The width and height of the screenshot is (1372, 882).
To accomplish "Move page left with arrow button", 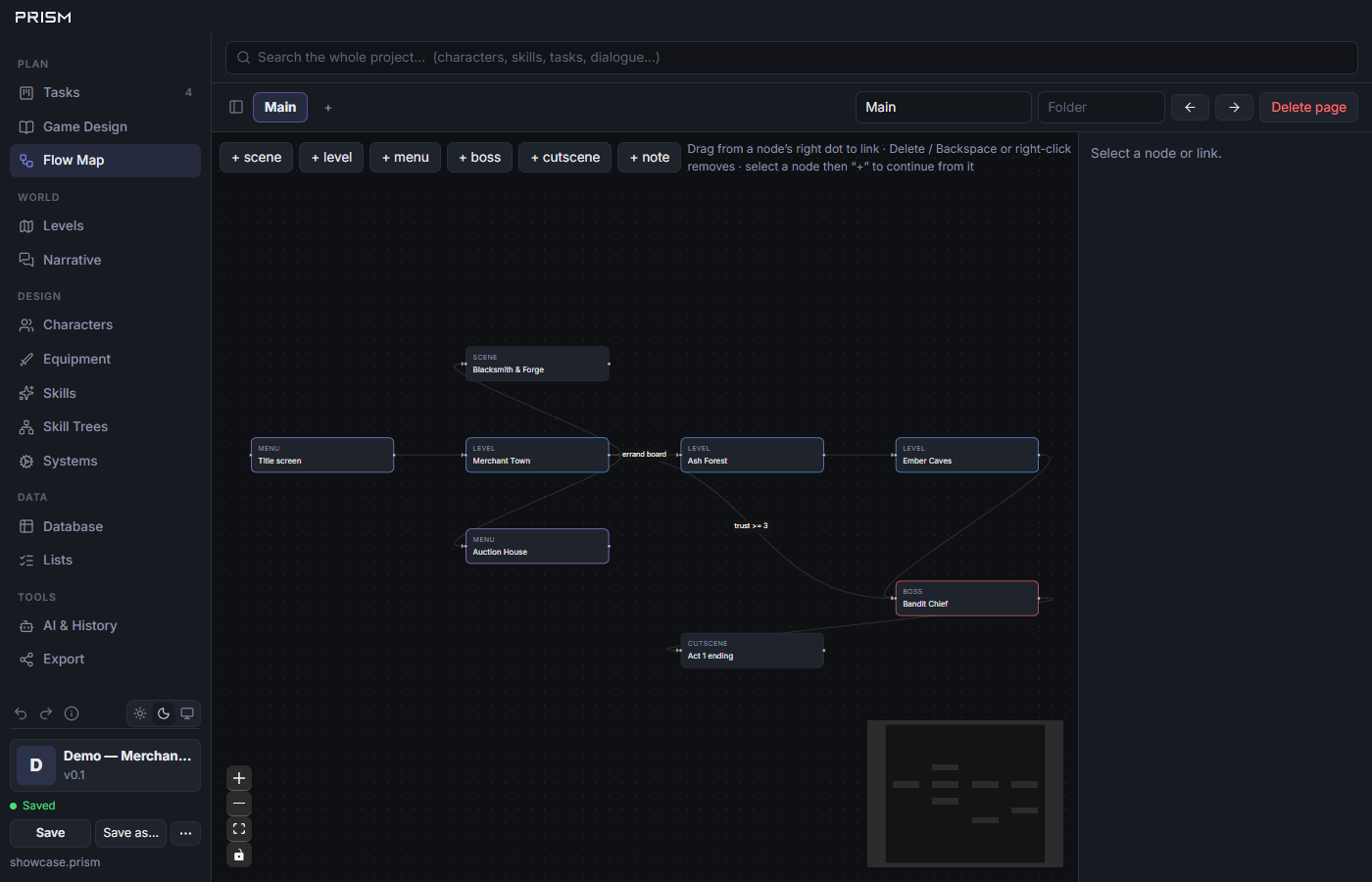I will pos(1190,107).
